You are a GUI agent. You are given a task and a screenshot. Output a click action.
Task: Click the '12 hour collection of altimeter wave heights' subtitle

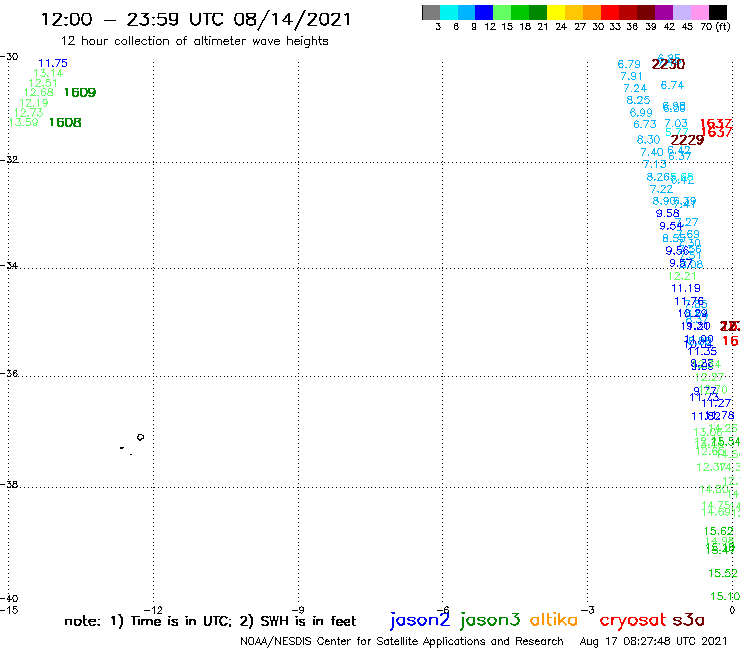tap(194, 41)
